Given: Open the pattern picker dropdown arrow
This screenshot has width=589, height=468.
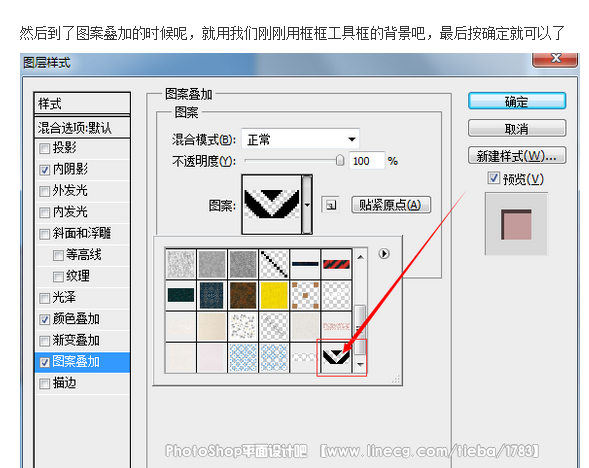Looking at the screenshot, I should click(x=307, y=205).
